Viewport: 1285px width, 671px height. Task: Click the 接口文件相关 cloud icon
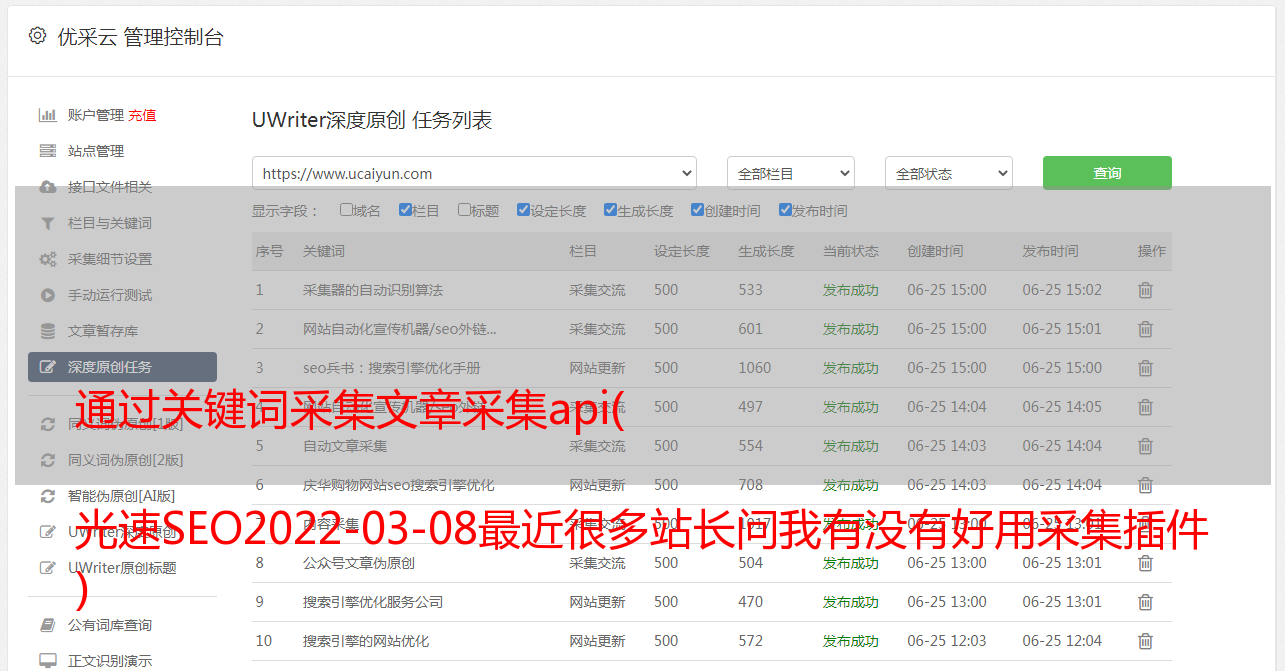(47, 187)
